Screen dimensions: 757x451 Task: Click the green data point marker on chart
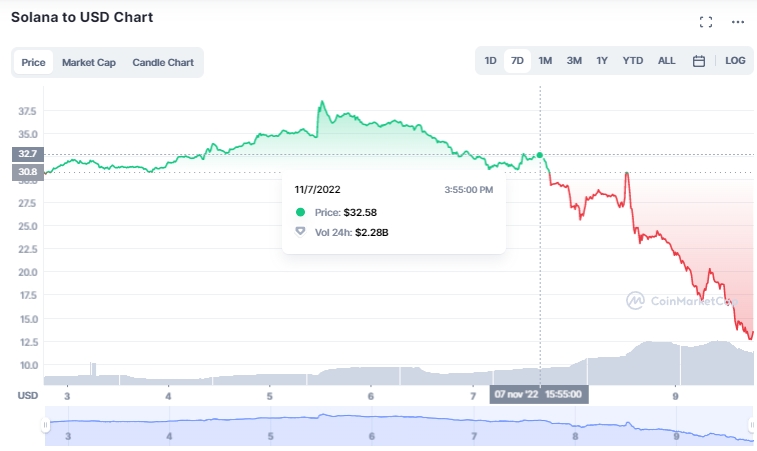click(x=540, y=155)
